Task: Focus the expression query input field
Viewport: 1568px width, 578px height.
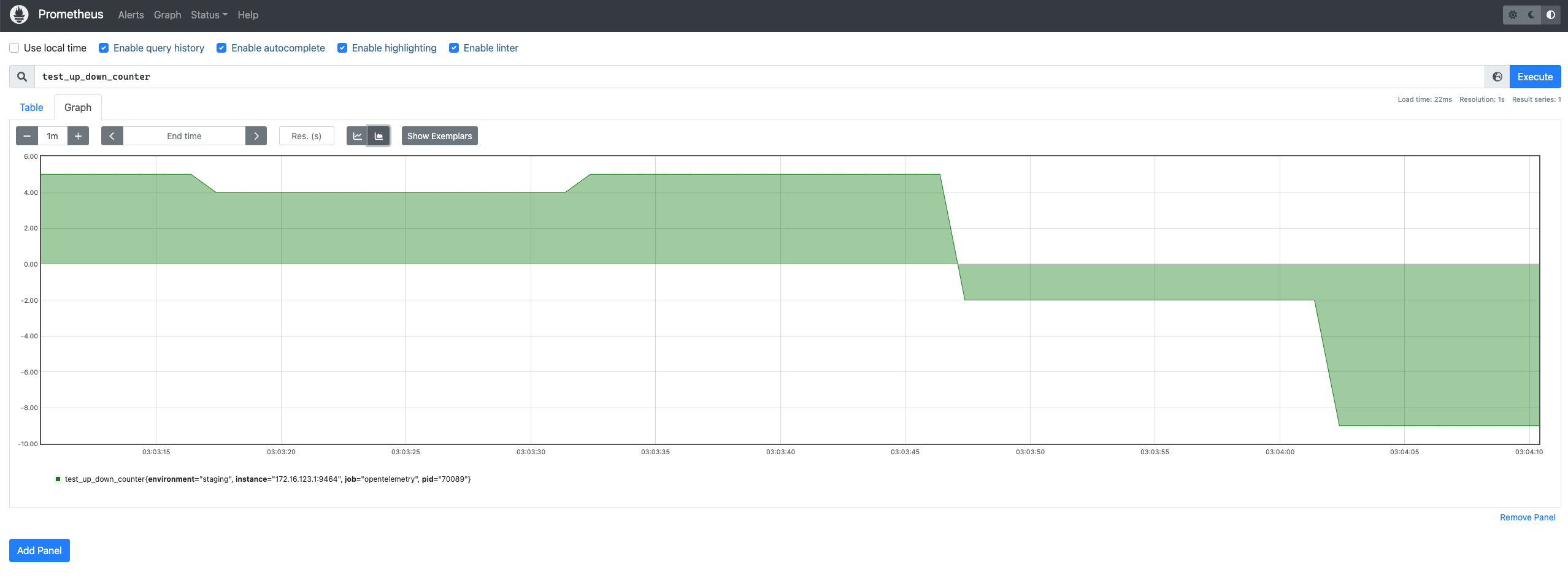Action: 759,77
